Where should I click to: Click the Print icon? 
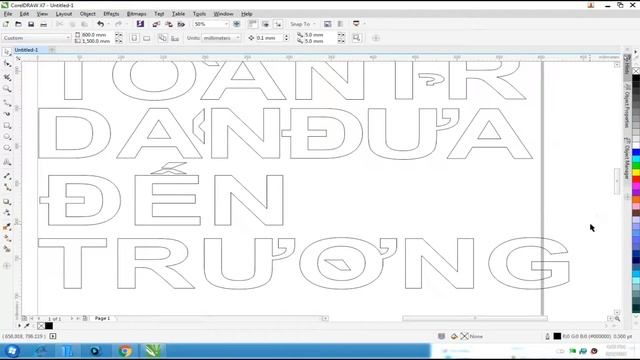(43, 24)
